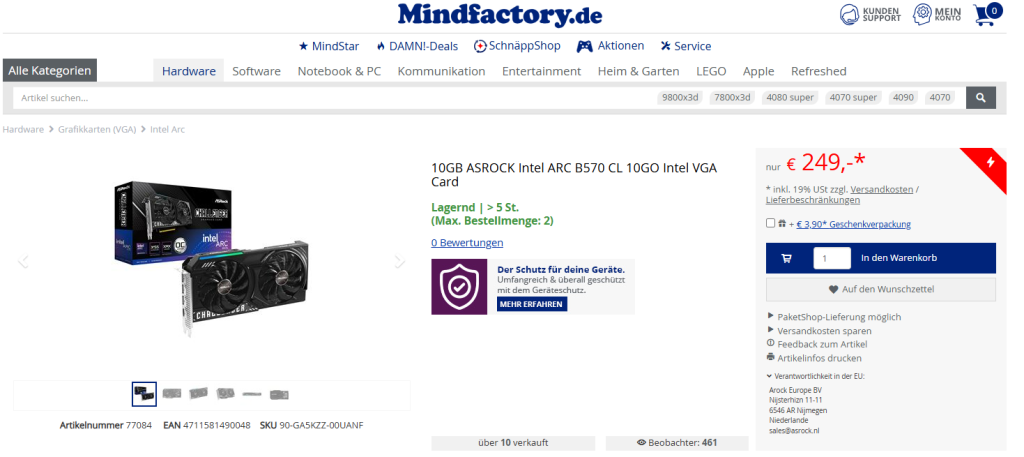
Task: Select the Software category tab
Action: (257, 71)
